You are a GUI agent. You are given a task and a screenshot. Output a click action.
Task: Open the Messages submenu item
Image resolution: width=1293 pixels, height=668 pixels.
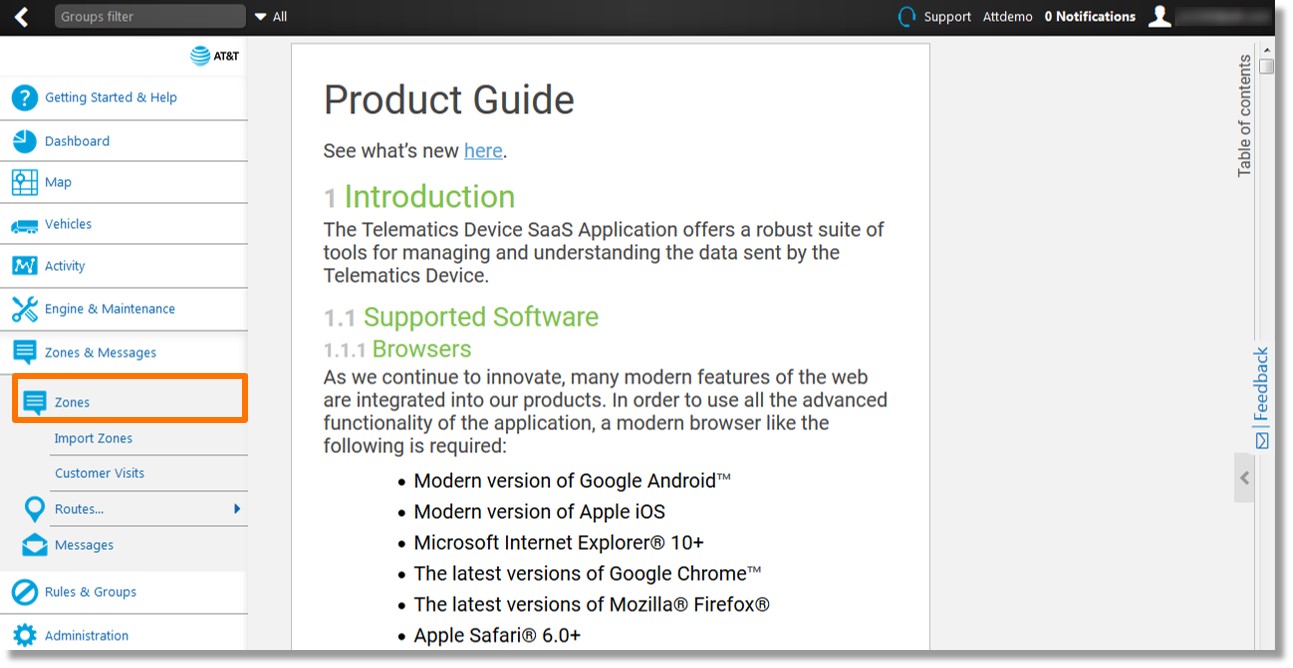tap(84, 546)
